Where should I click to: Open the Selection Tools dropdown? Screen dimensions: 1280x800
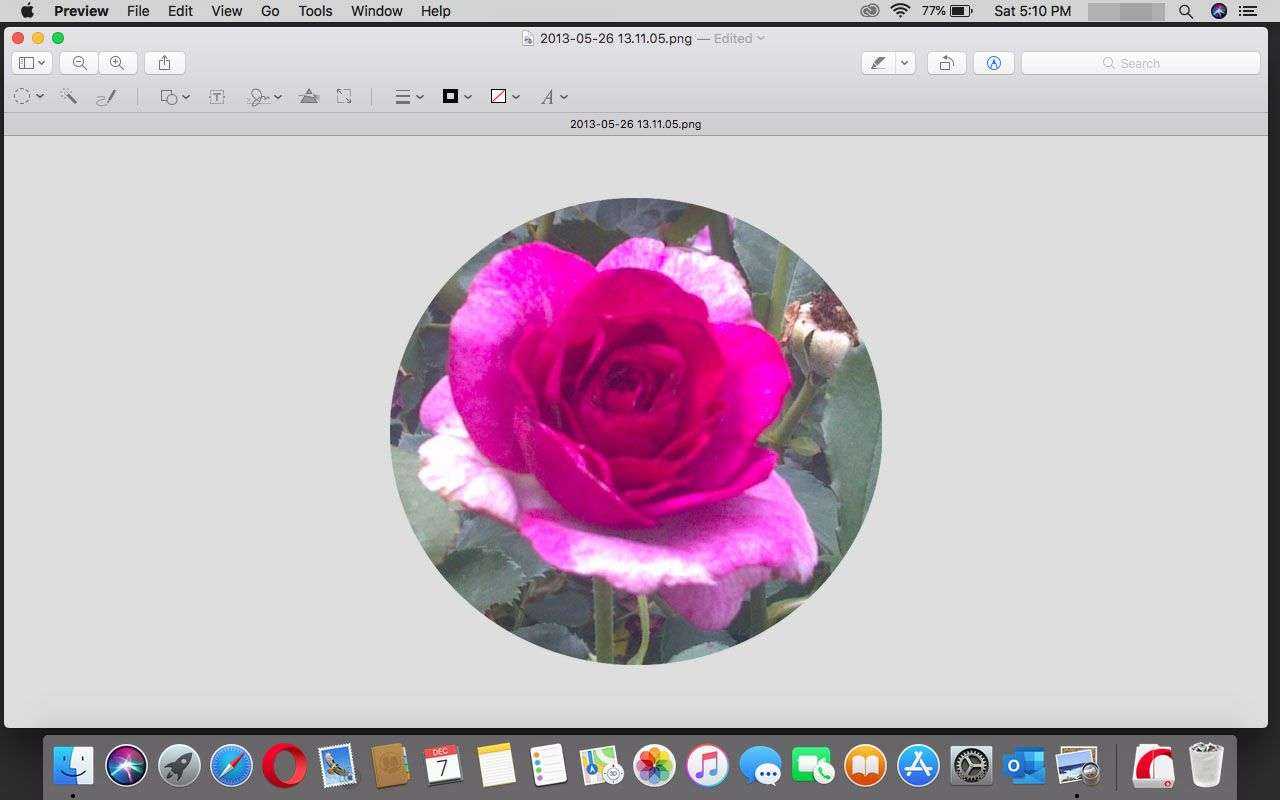coord(28,97)
